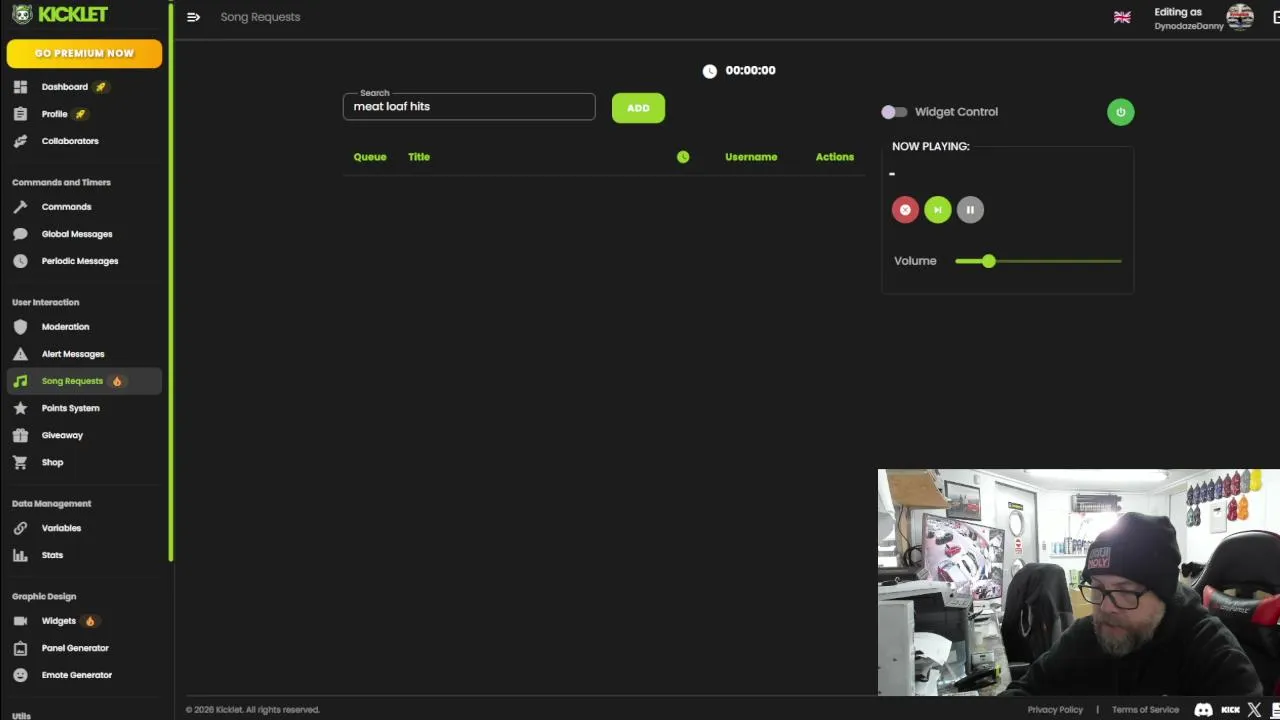Open the Points System page
The height and width of the screenshot is (720, 1280).
pos(70,408)
